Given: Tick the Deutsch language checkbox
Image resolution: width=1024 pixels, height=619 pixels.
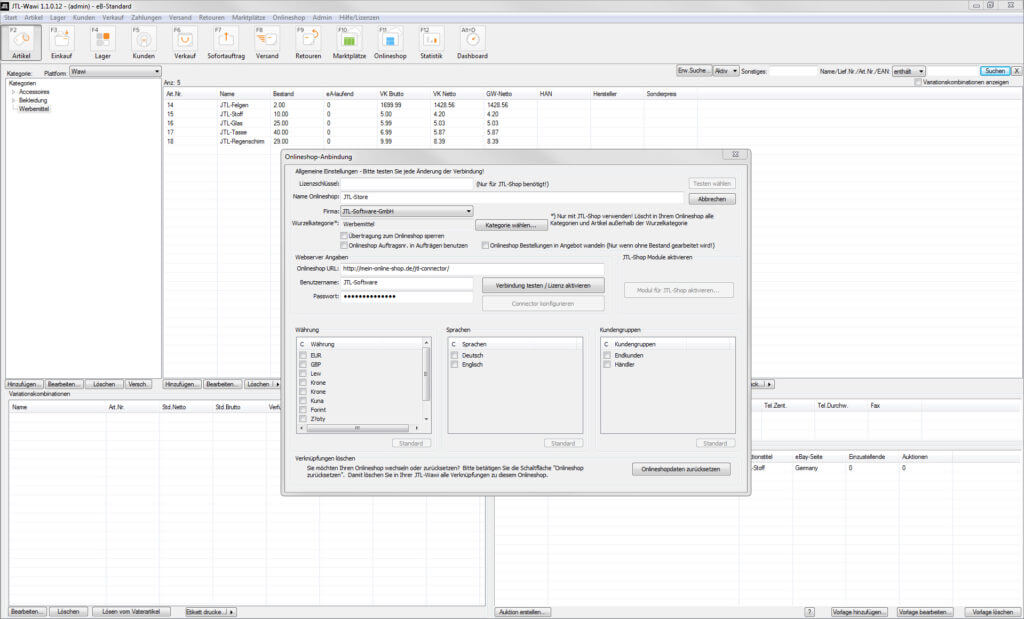Looking at the screenshot, I should pyautogui.click(x=455, y=355).
